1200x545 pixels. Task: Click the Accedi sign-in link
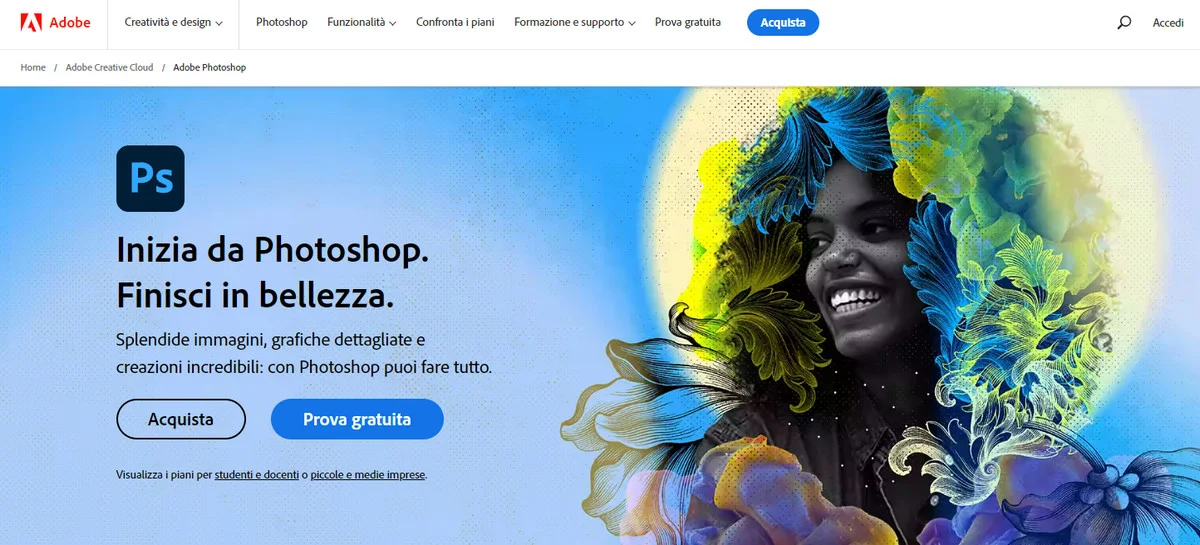(x=1168, y=22)
